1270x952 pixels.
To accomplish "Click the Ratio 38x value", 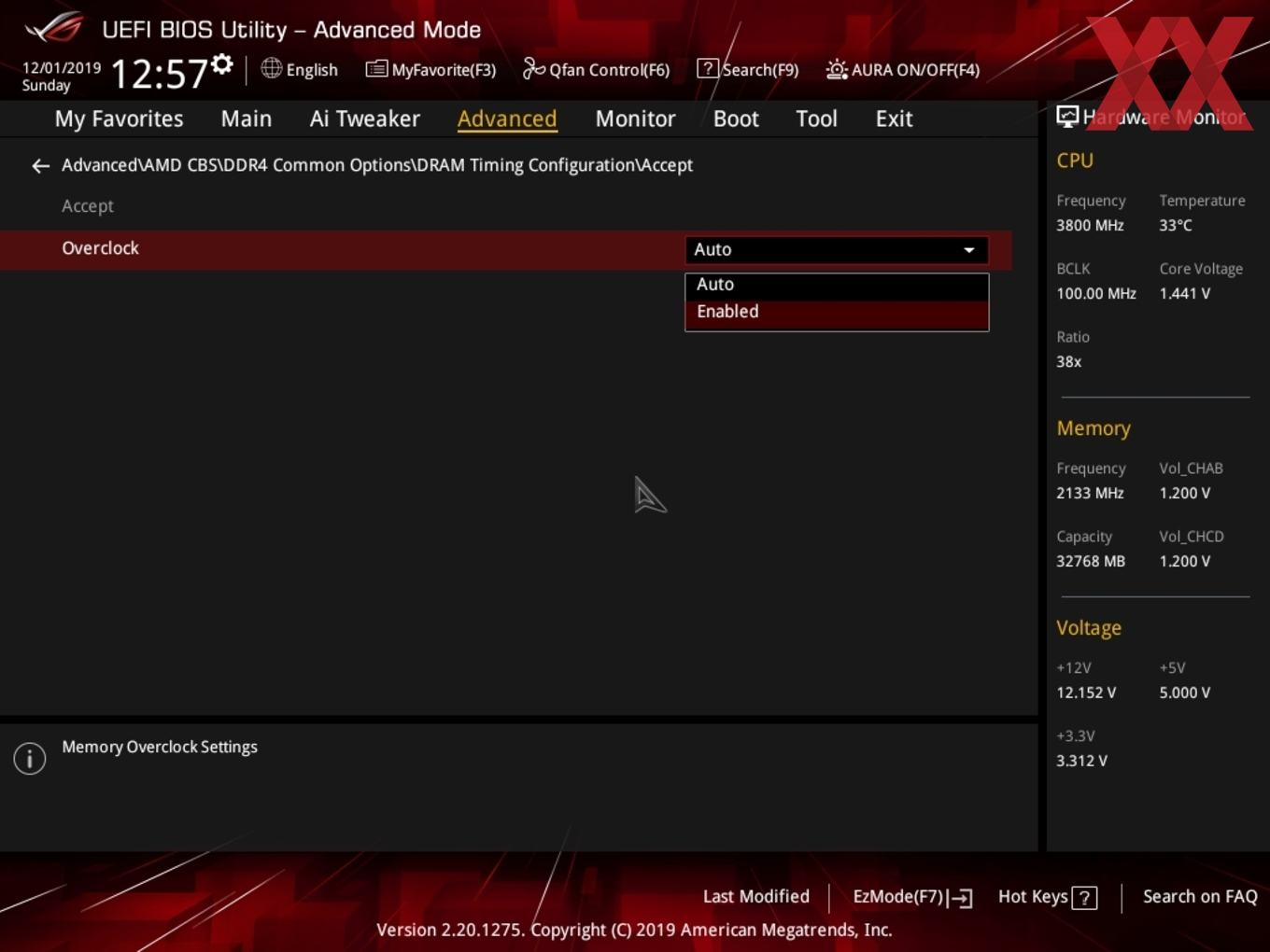I will [1069, 361].
